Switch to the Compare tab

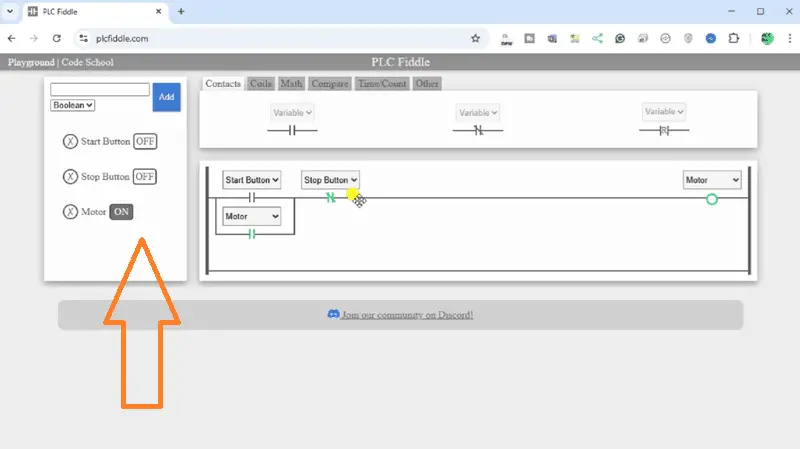[330, 84]
